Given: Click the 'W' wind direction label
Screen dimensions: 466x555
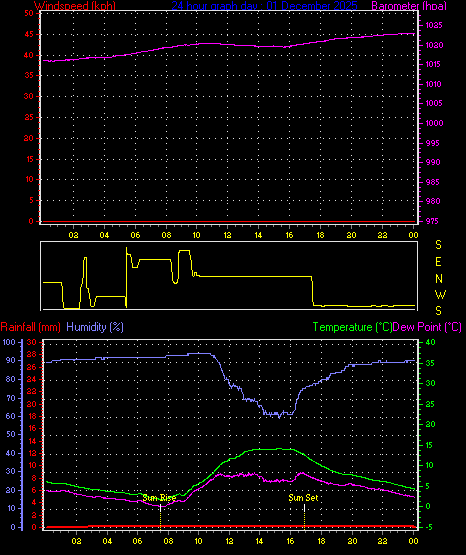Looking at the screenshot, I should tap(440, 294).
